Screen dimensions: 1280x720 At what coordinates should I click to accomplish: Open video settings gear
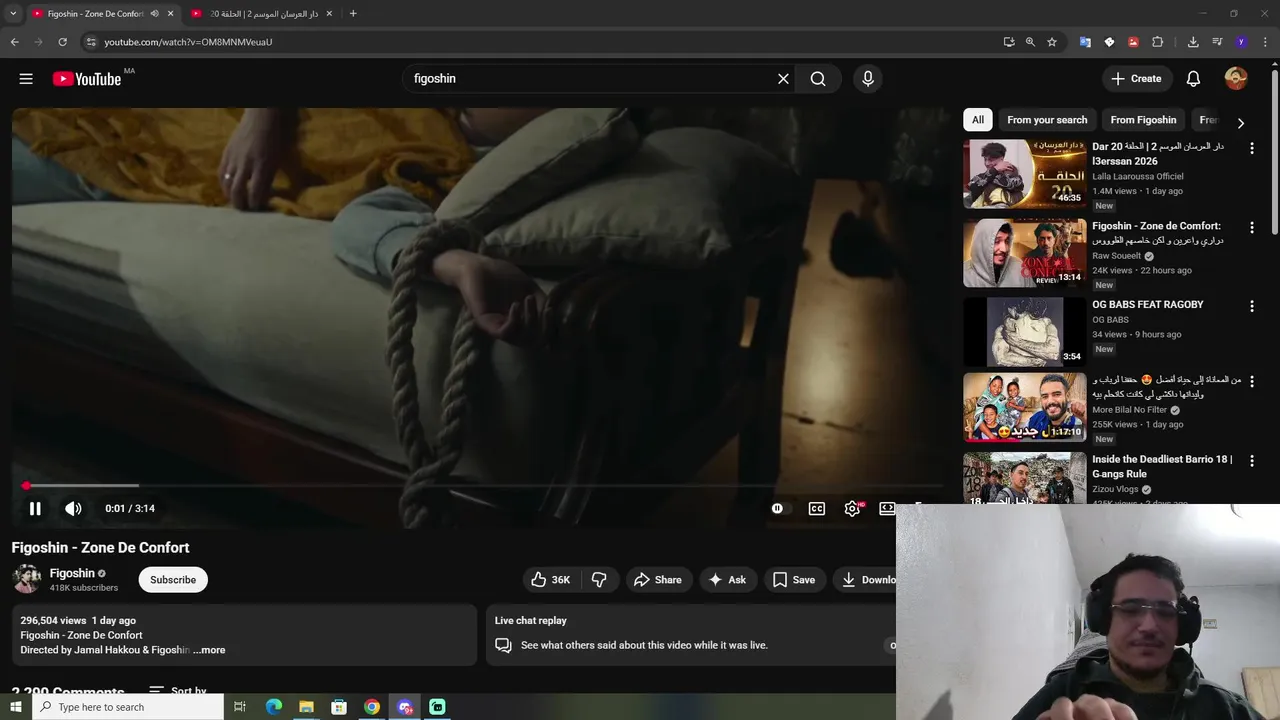pos(852,508)
